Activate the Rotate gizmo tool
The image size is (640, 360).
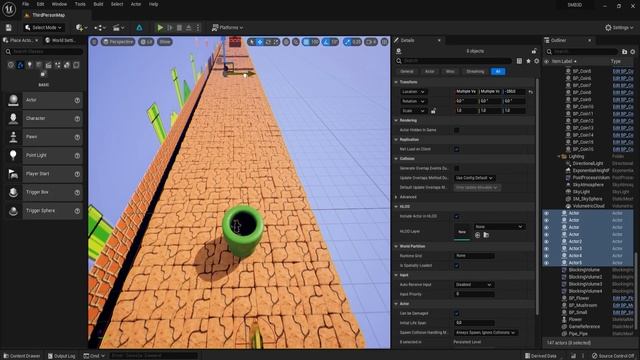coord(268,42)
